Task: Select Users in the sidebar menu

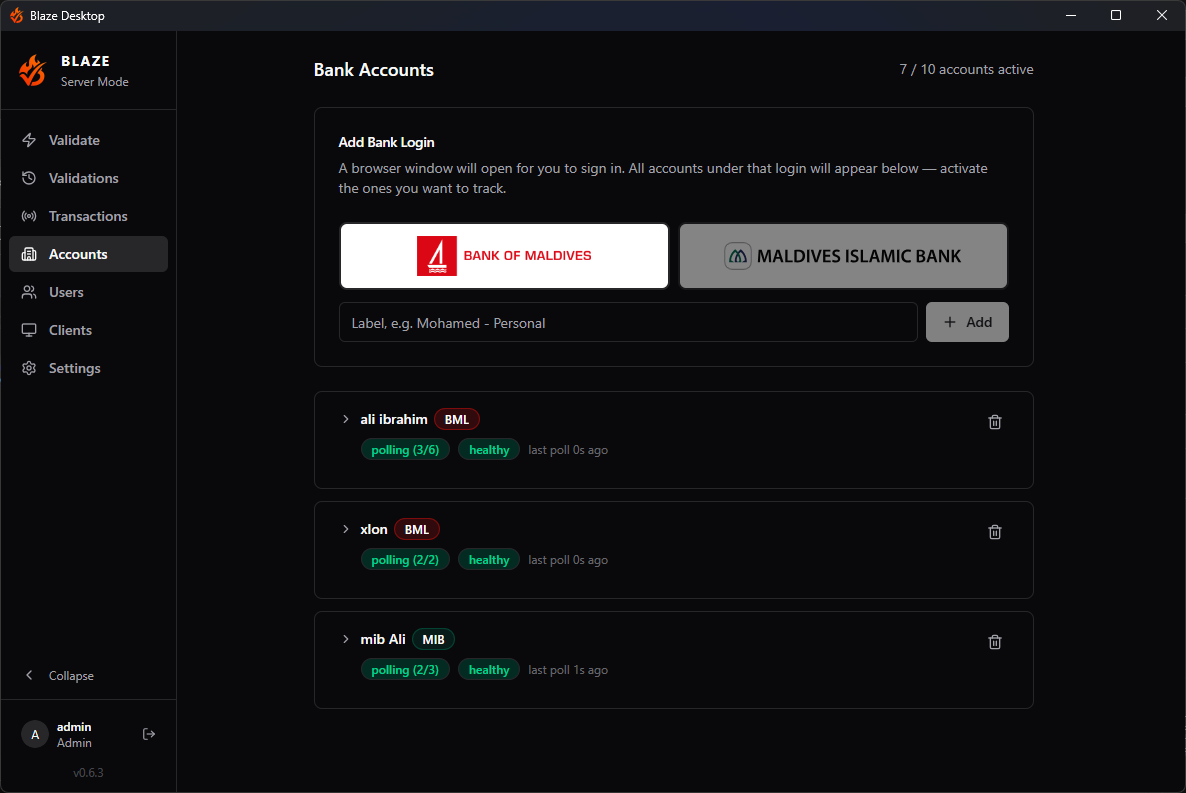Action: click(x=69, y=292)
